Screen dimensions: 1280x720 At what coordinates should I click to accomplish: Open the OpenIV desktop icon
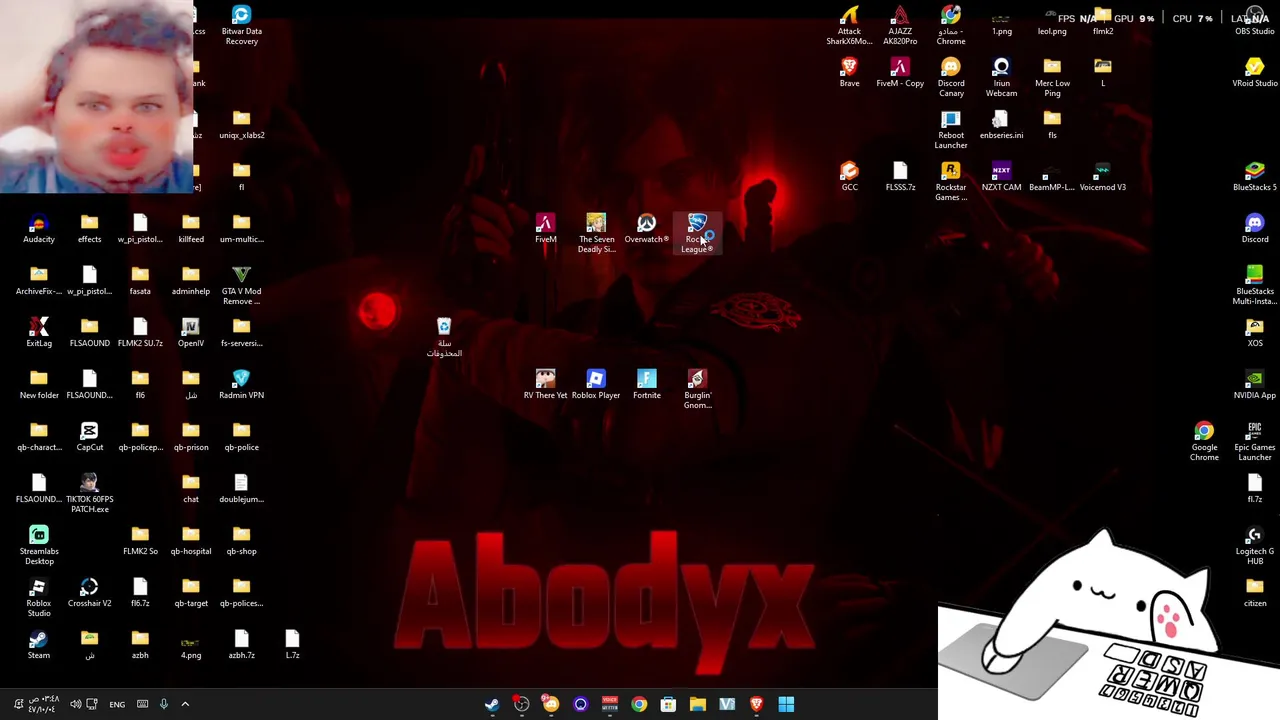pyautogui.click(x=190, y=332)
